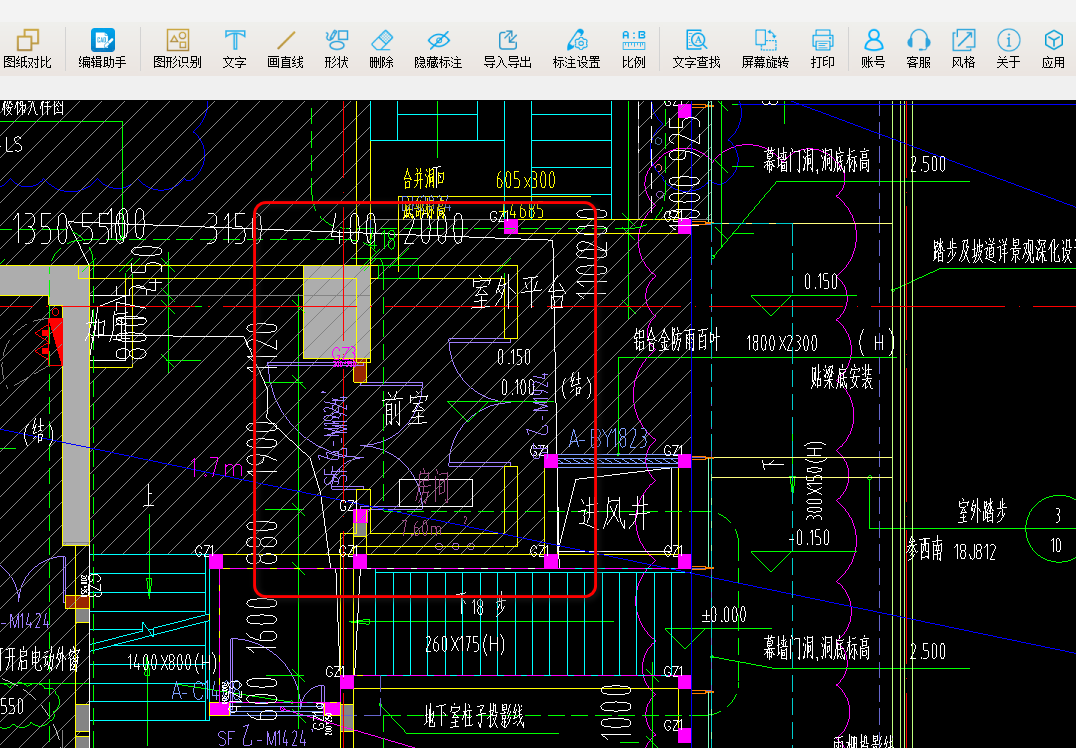This screenshot has height=748, width=1076.
Task: Open the 关于 about info
Action: coord(1008,47)
